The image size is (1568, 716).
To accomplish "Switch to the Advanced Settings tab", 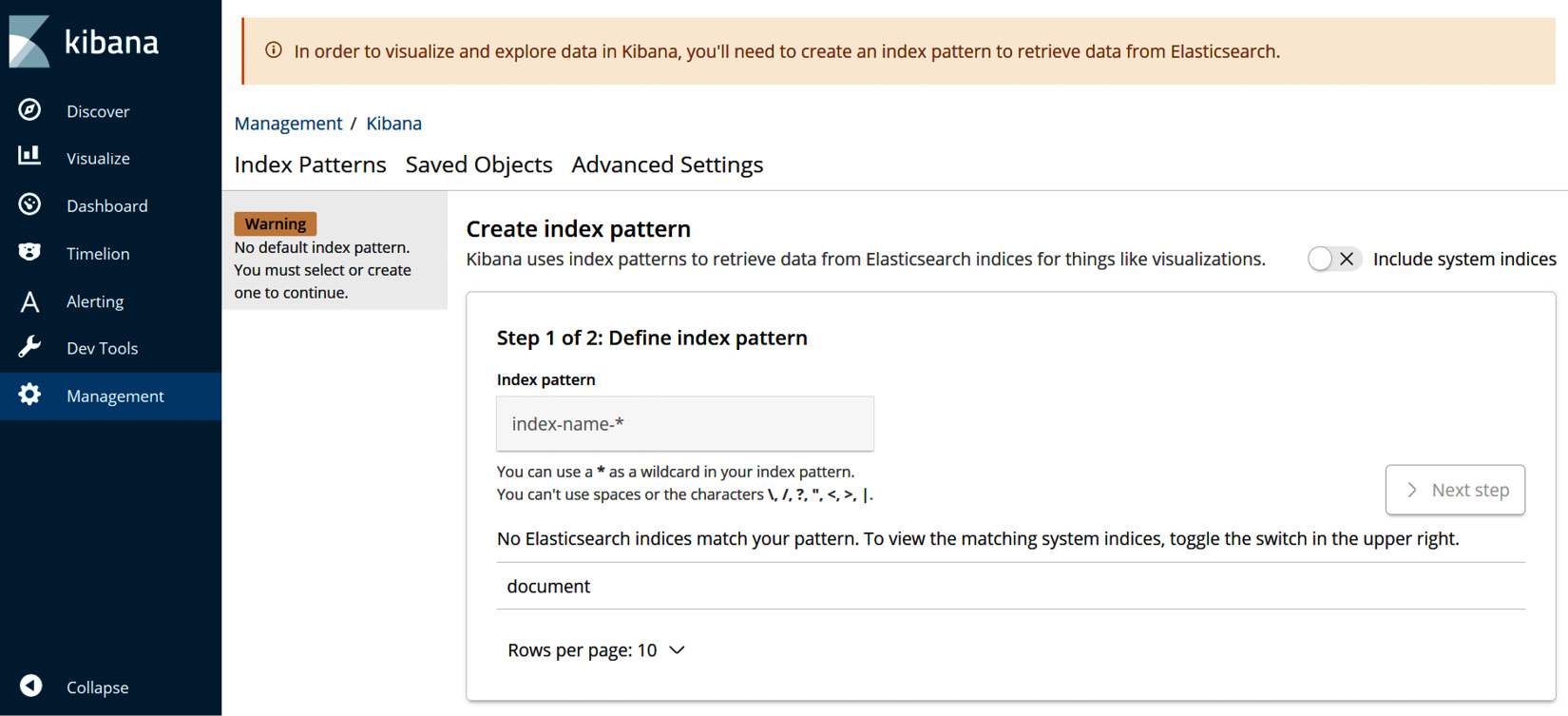I will tap(667, 164).
